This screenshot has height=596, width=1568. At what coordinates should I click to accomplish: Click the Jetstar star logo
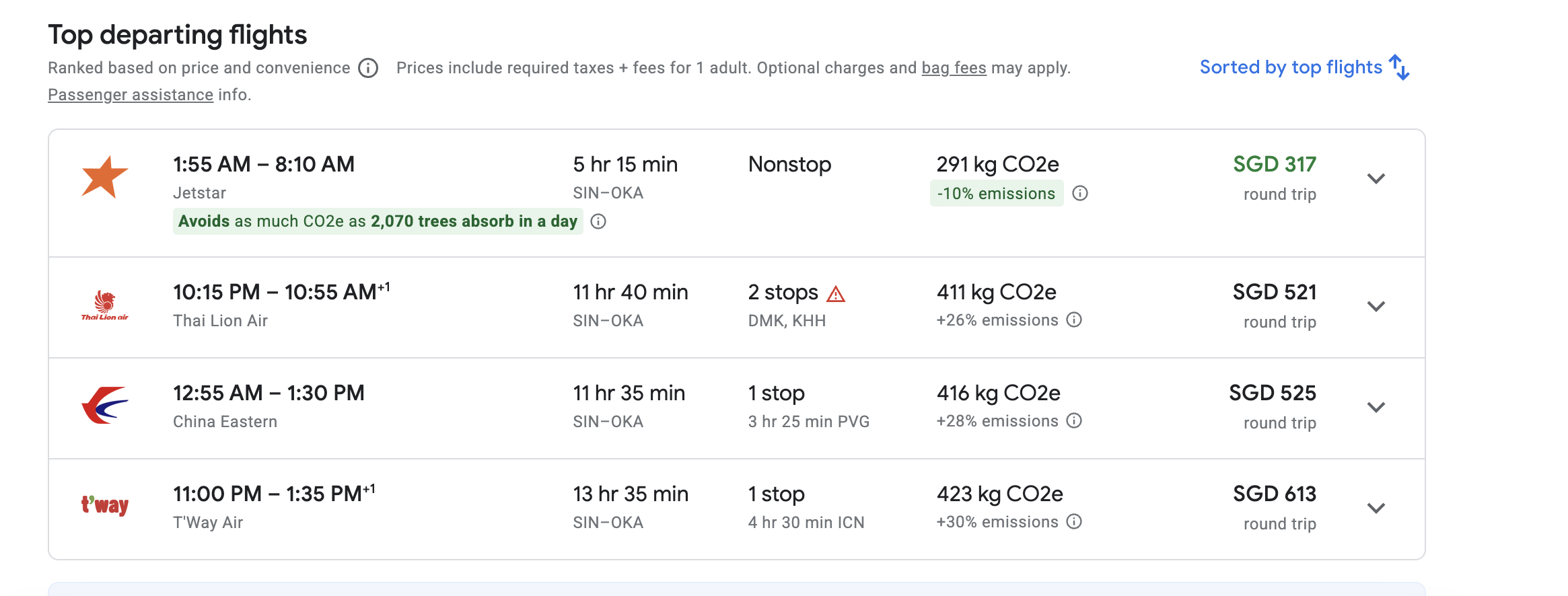point(105,178)
